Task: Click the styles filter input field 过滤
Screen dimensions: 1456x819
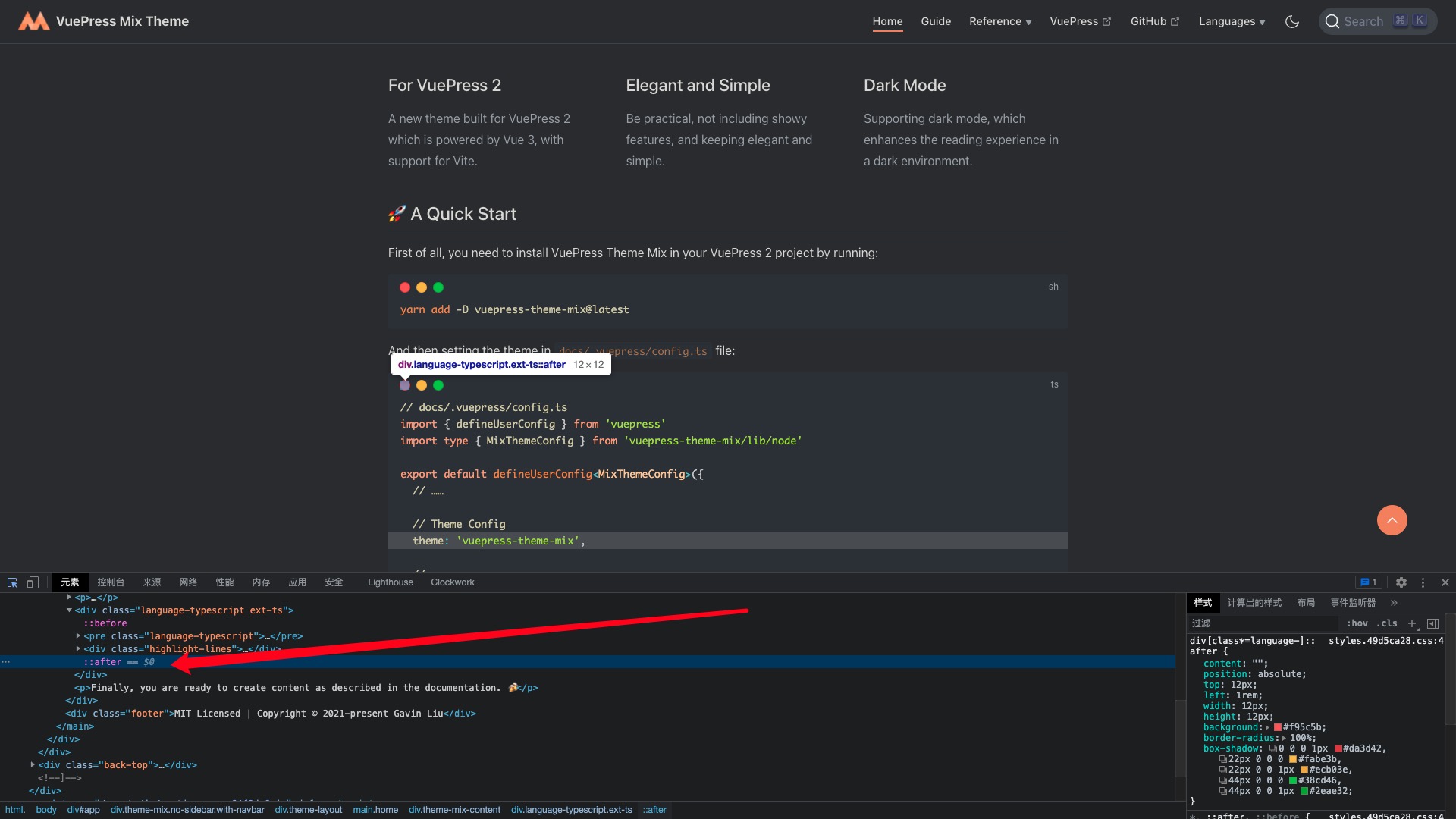Action: tap(1251, 623)
